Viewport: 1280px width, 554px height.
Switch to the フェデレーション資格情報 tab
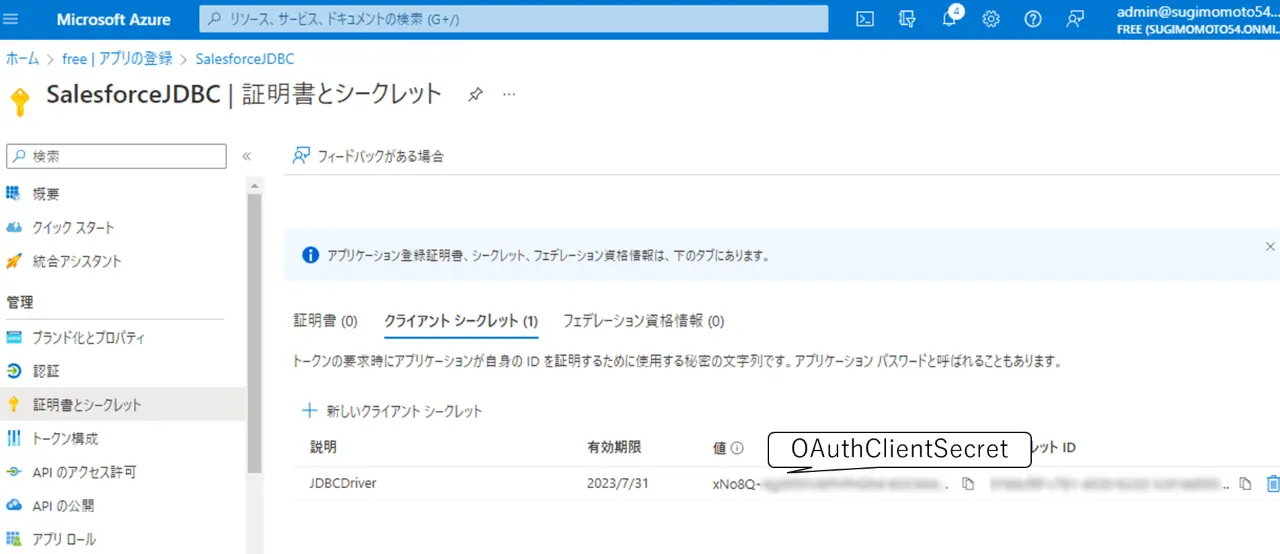pos(643,321)
